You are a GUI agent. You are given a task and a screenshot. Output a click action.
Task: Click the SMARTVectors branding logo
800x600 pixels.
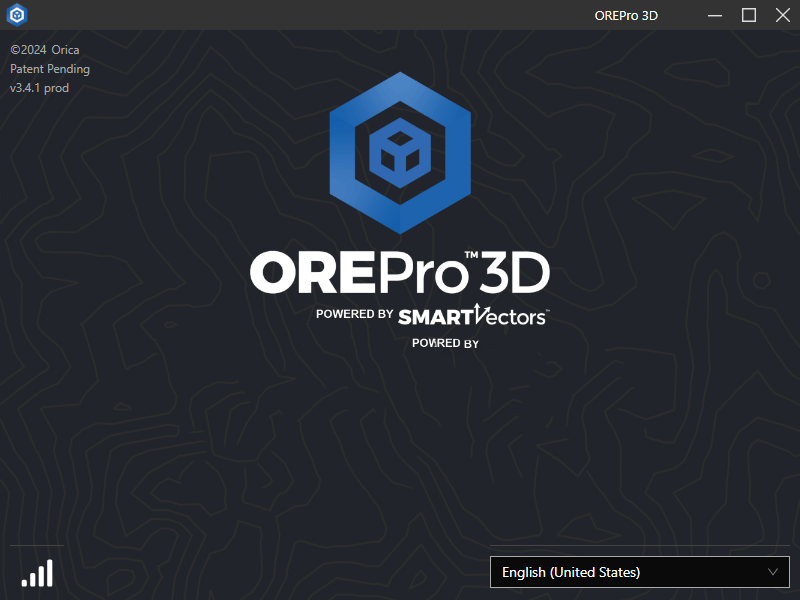click(470, 314)
